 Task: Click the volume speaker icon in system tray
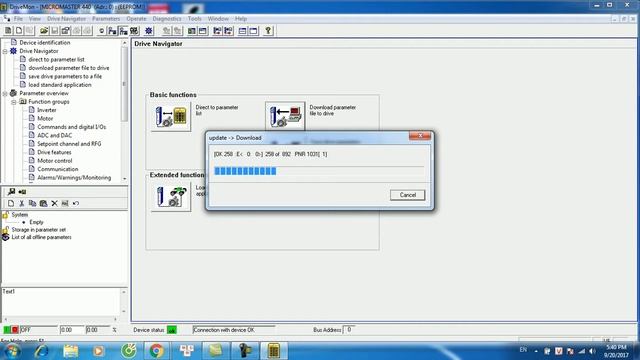click(592, 351)
